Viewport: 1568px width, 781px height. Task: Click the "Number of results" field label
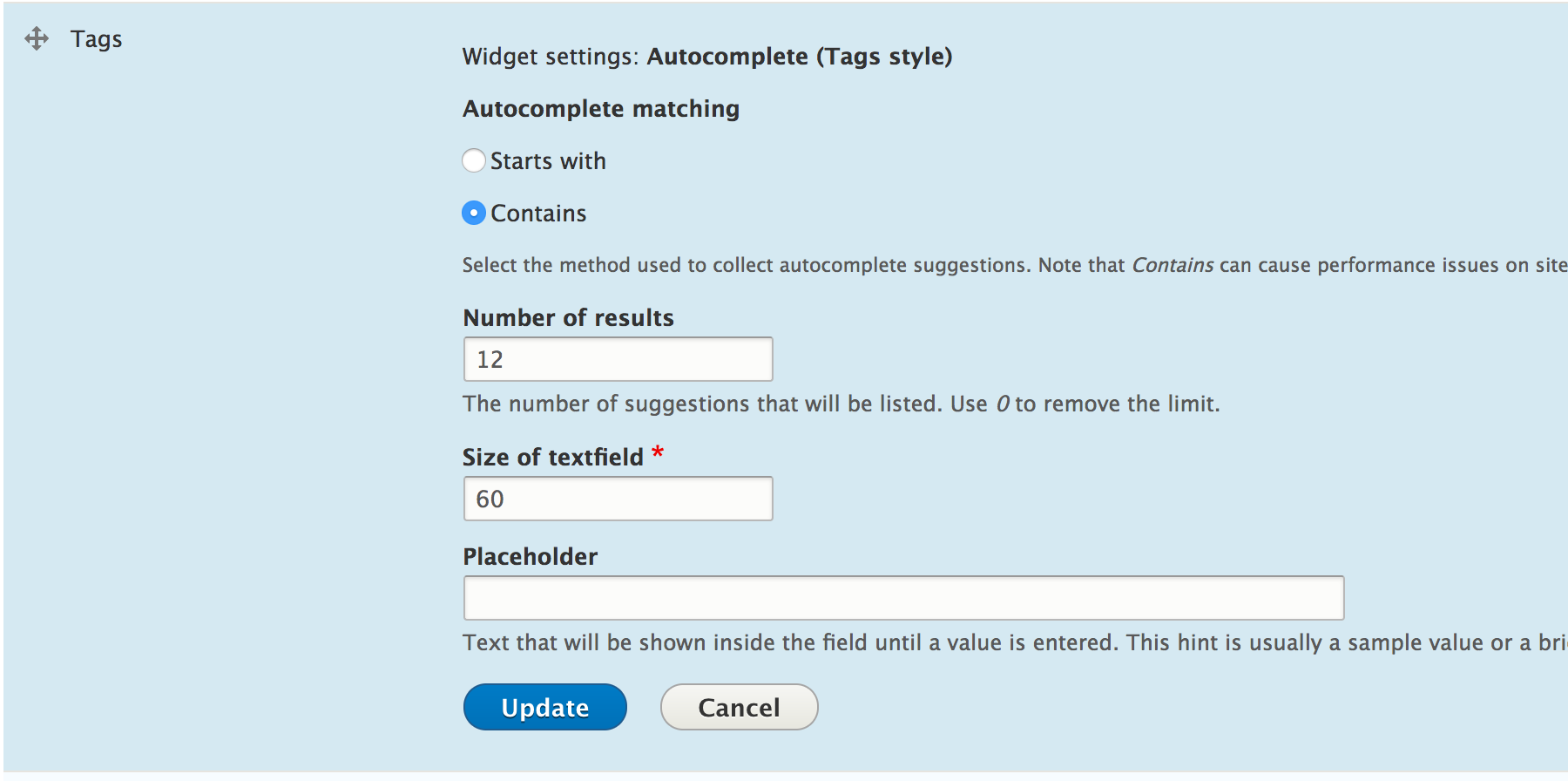pyautogui.click(x=569, y=318)
